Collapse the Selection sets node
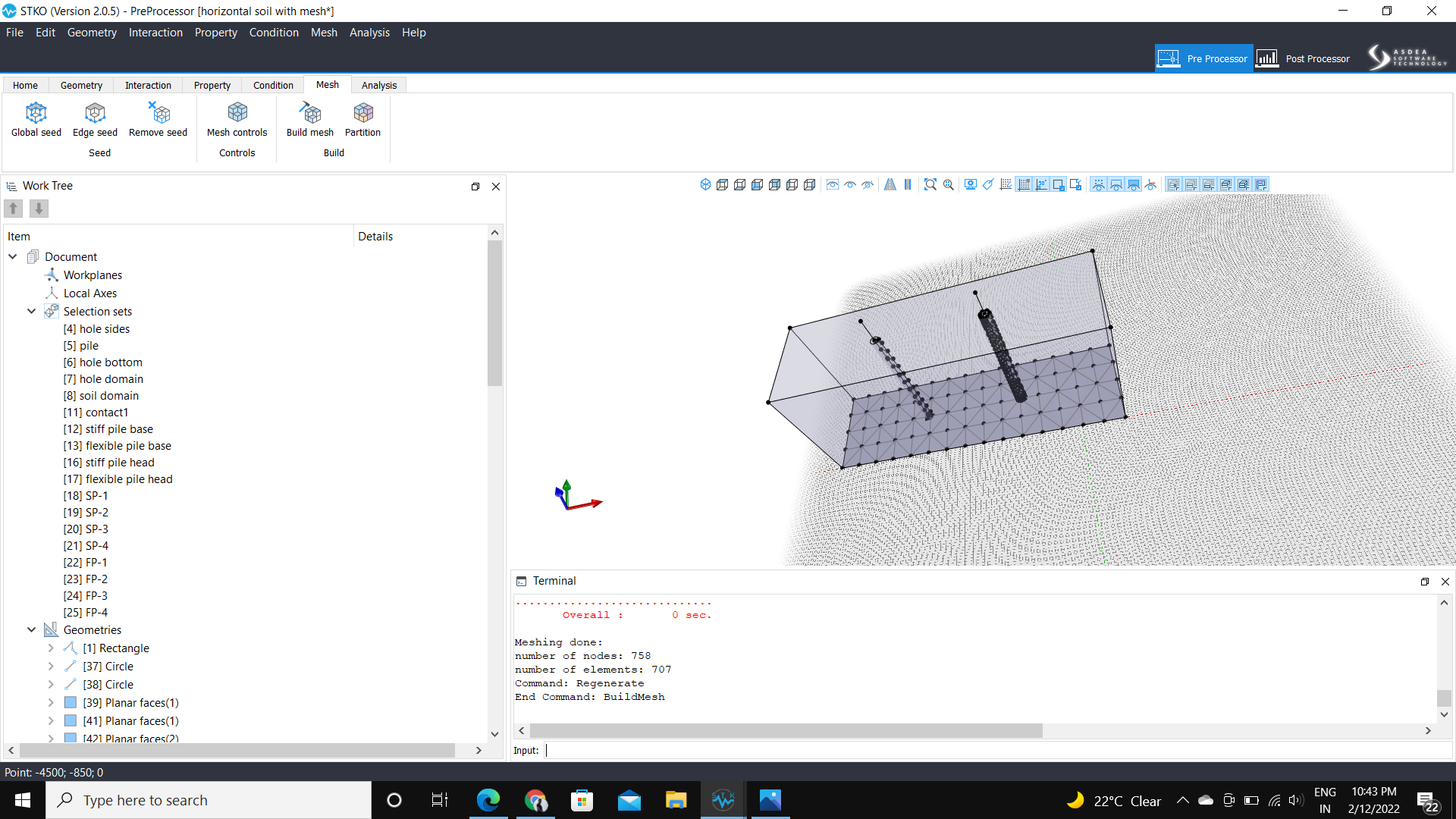The height and width of the screenshot is (819, 1456). tap(32, 311)
